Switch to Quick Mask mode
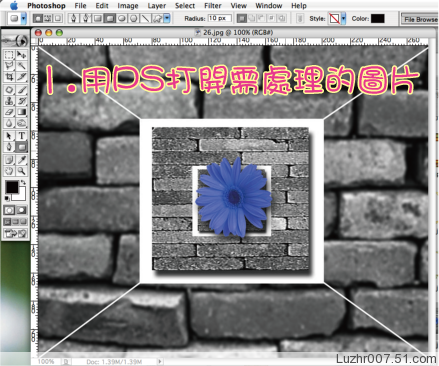 pos(21,210)
